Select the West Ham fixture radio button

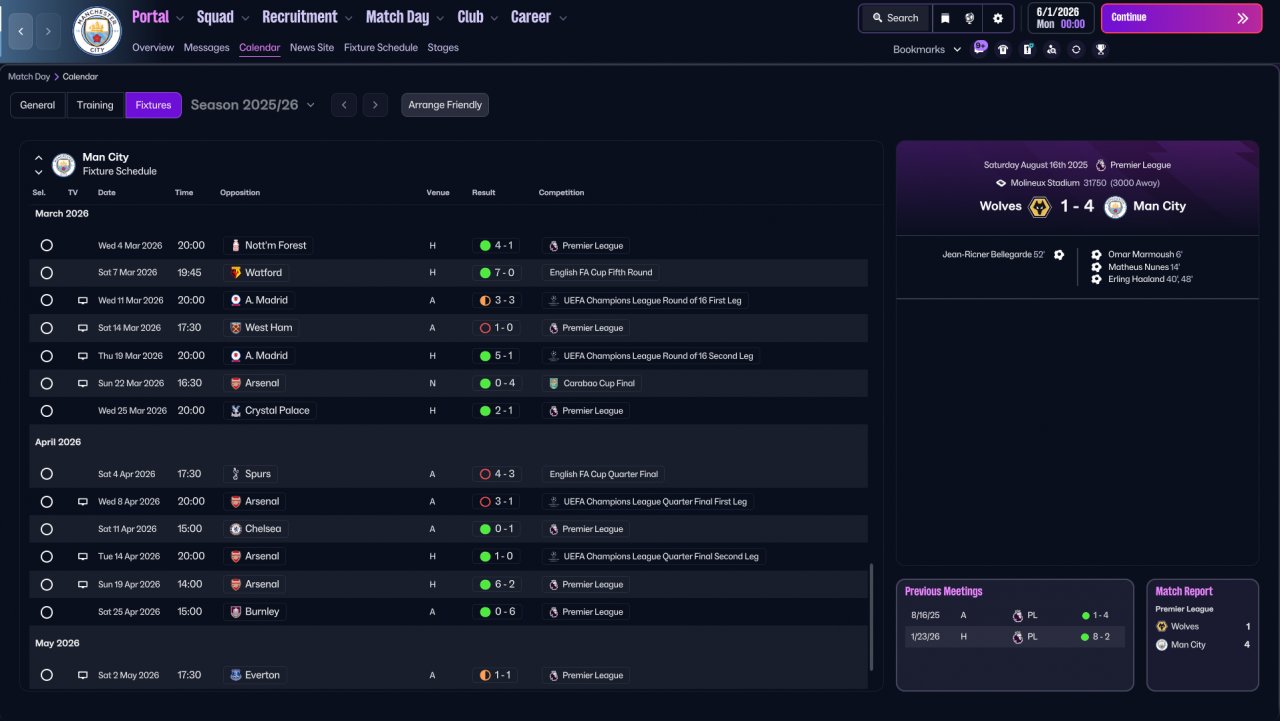(x=46, y=328)
